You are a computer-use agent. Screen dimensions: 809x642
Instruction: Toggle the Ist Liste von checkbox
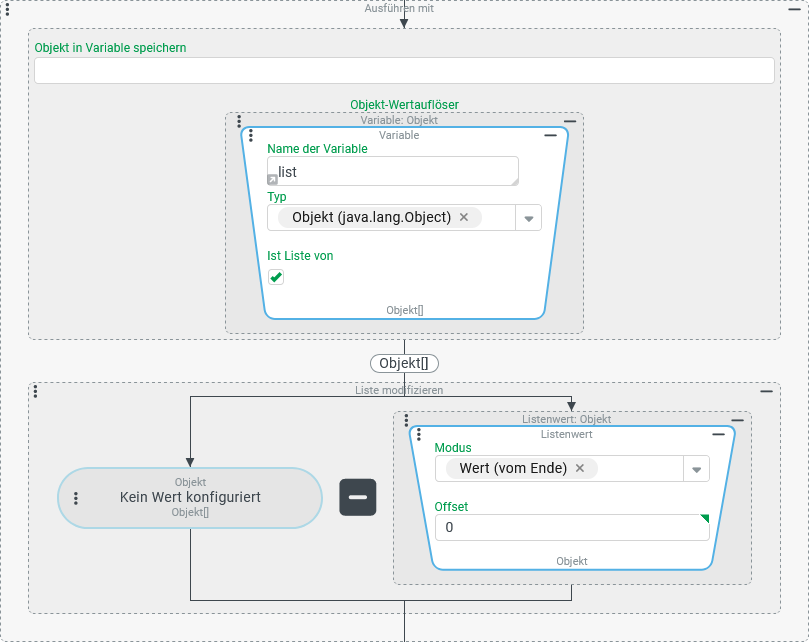point(276,277)
